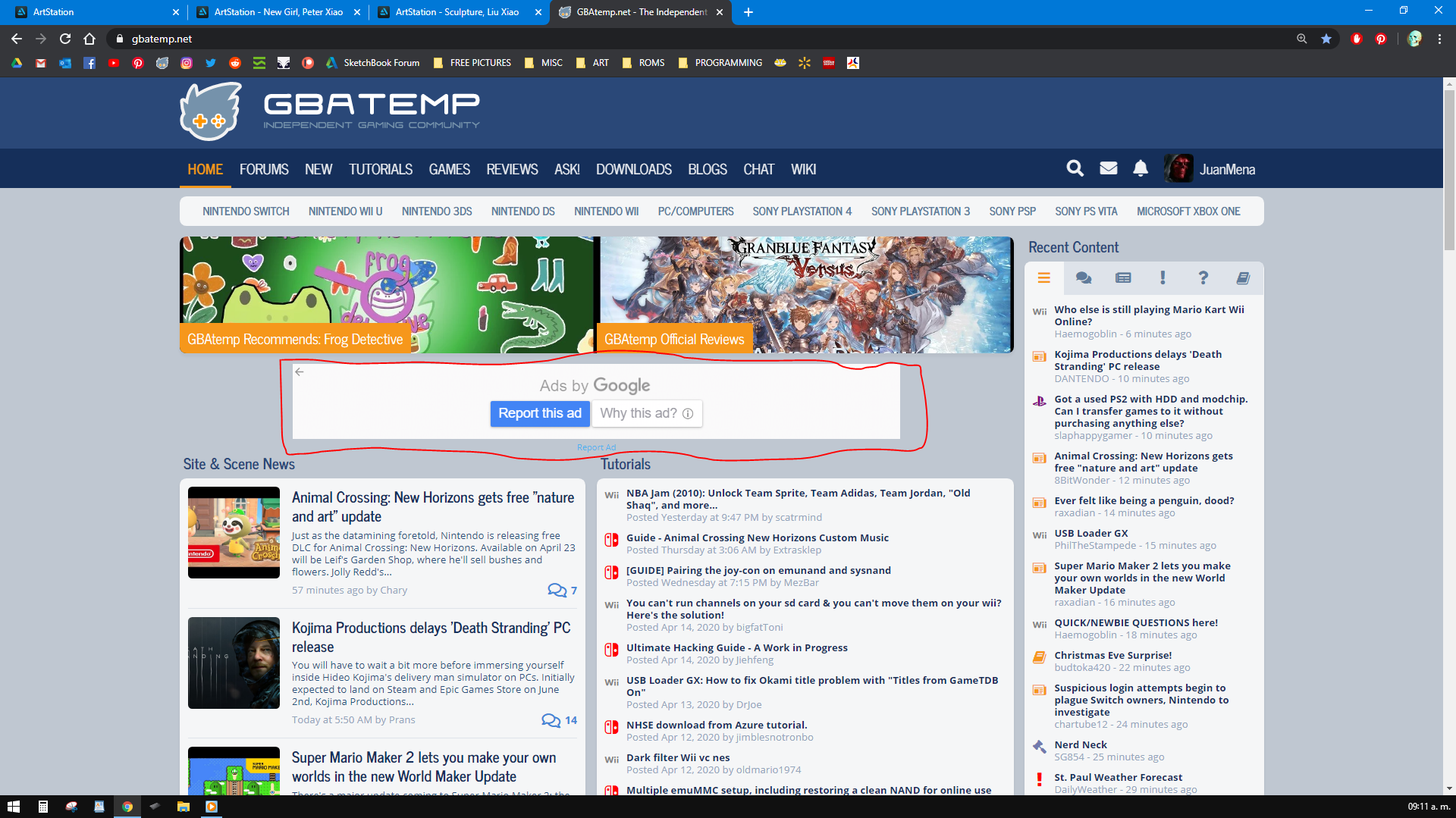Open the Gmail bookmark
The height and width of the screenshot is (818, 1456).
[x=41, y=63]
